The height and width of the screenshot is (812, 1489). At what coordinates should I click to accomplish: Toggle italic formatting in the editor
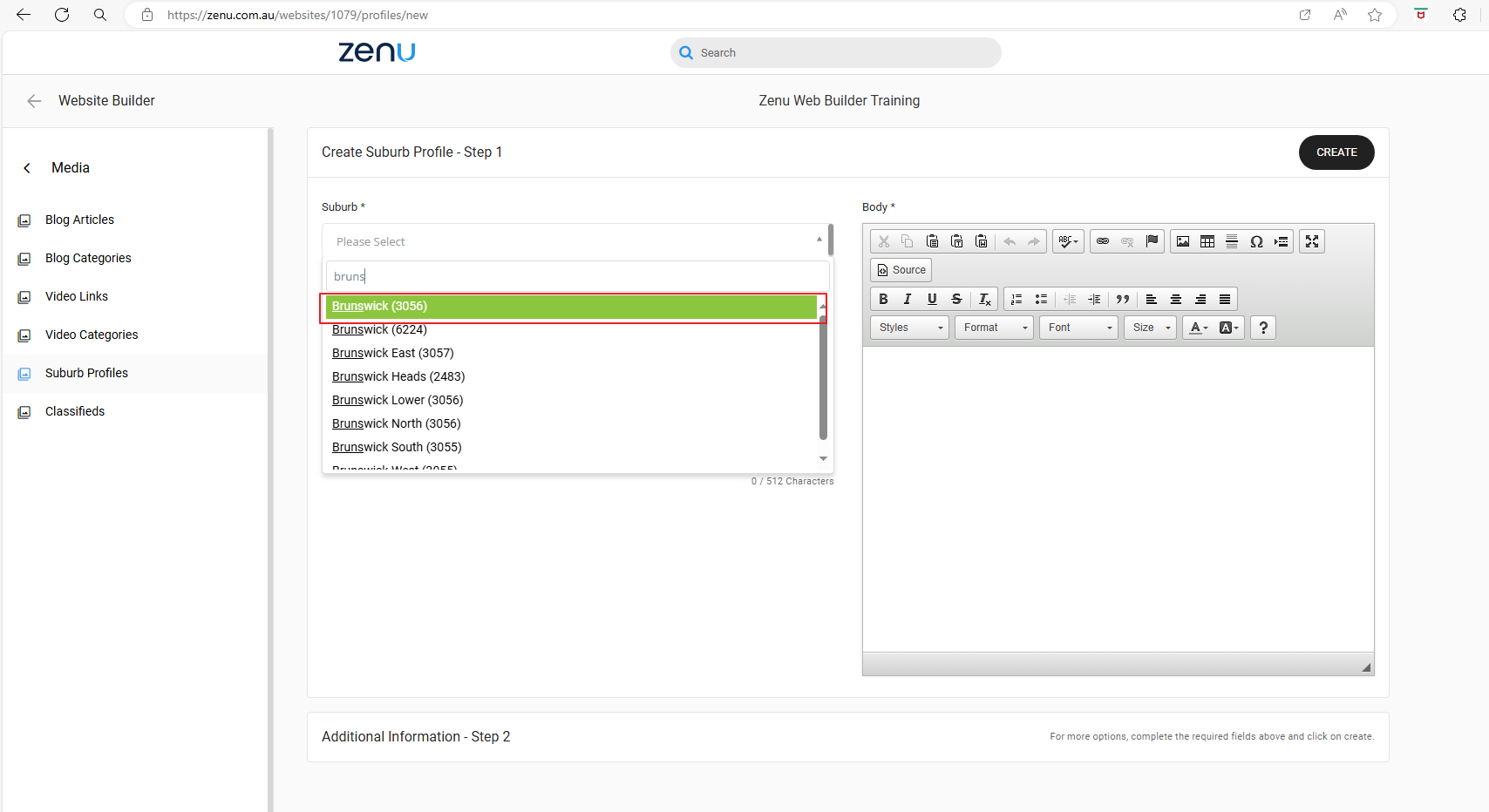point(908,299)
